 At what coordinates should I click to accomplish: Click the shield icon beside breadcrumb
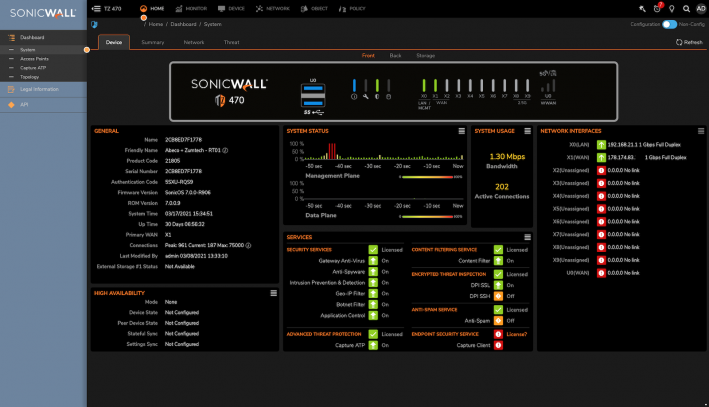coord(94,24)
